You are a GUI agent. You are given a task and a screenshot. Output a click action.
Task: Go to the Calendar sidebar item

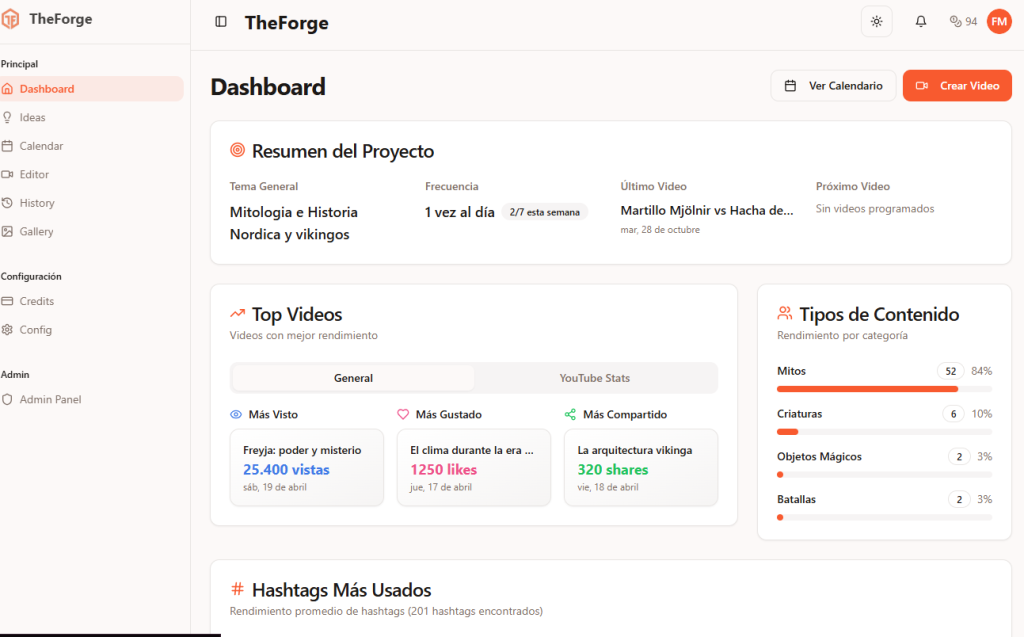(41, 146)
